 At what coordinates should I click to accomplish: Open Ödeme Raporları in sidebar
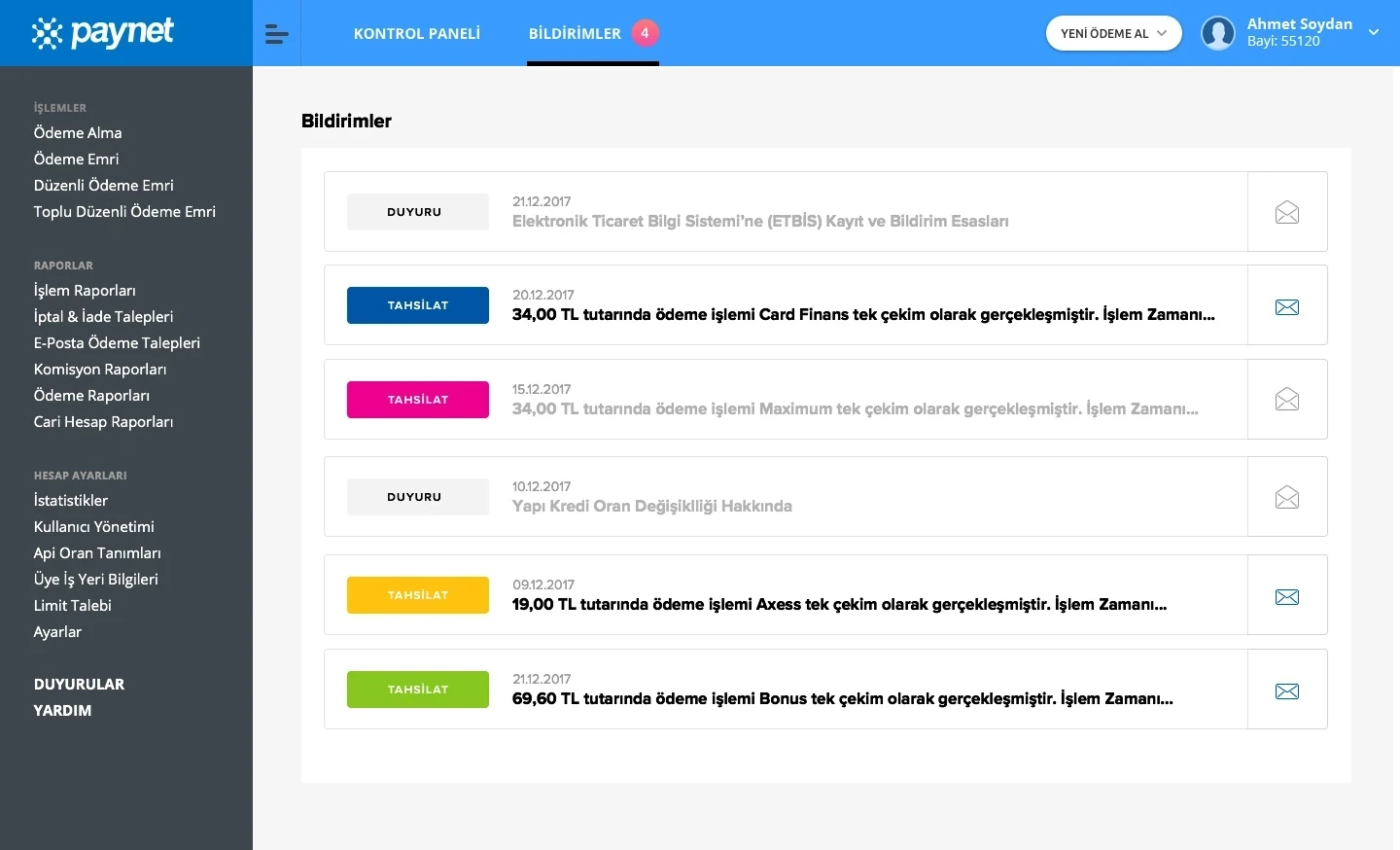point(91,395)
